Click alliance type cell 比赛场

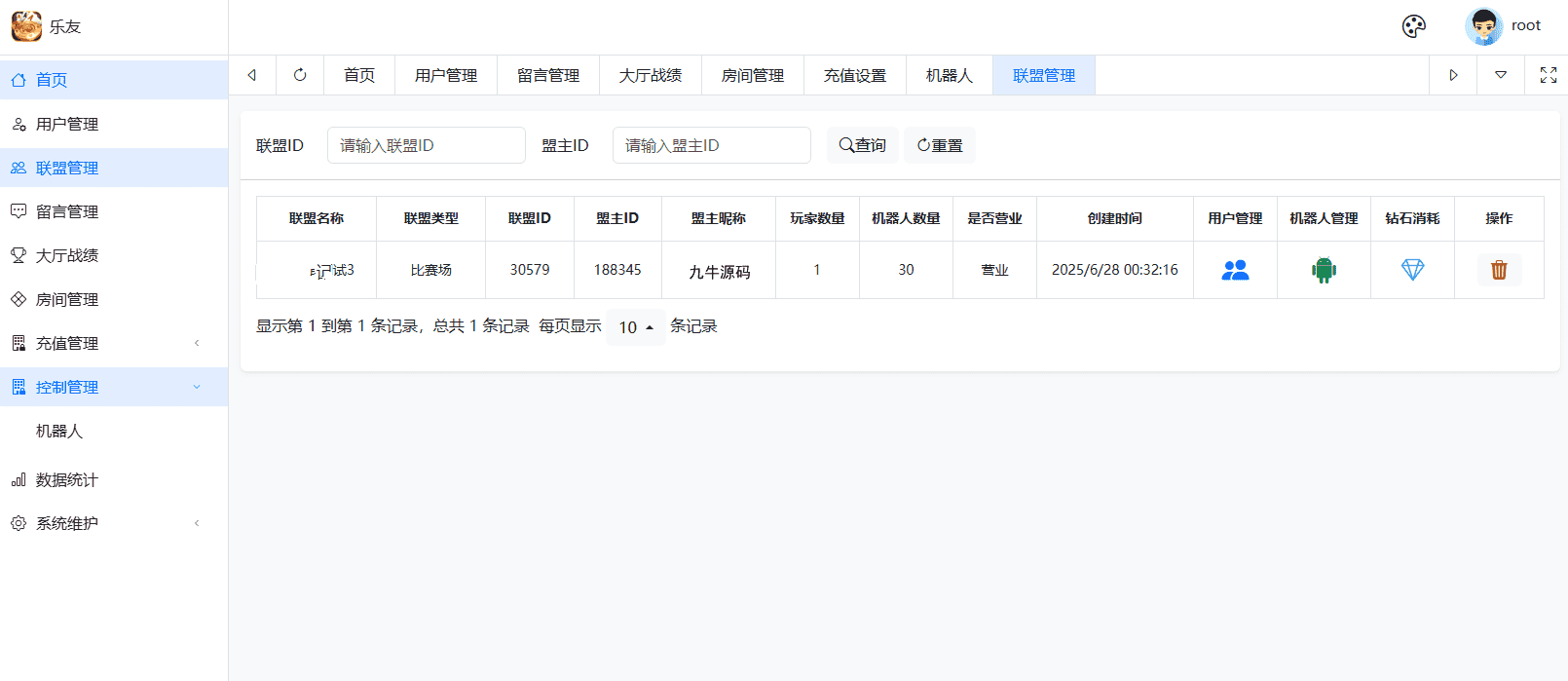point(431,270)
